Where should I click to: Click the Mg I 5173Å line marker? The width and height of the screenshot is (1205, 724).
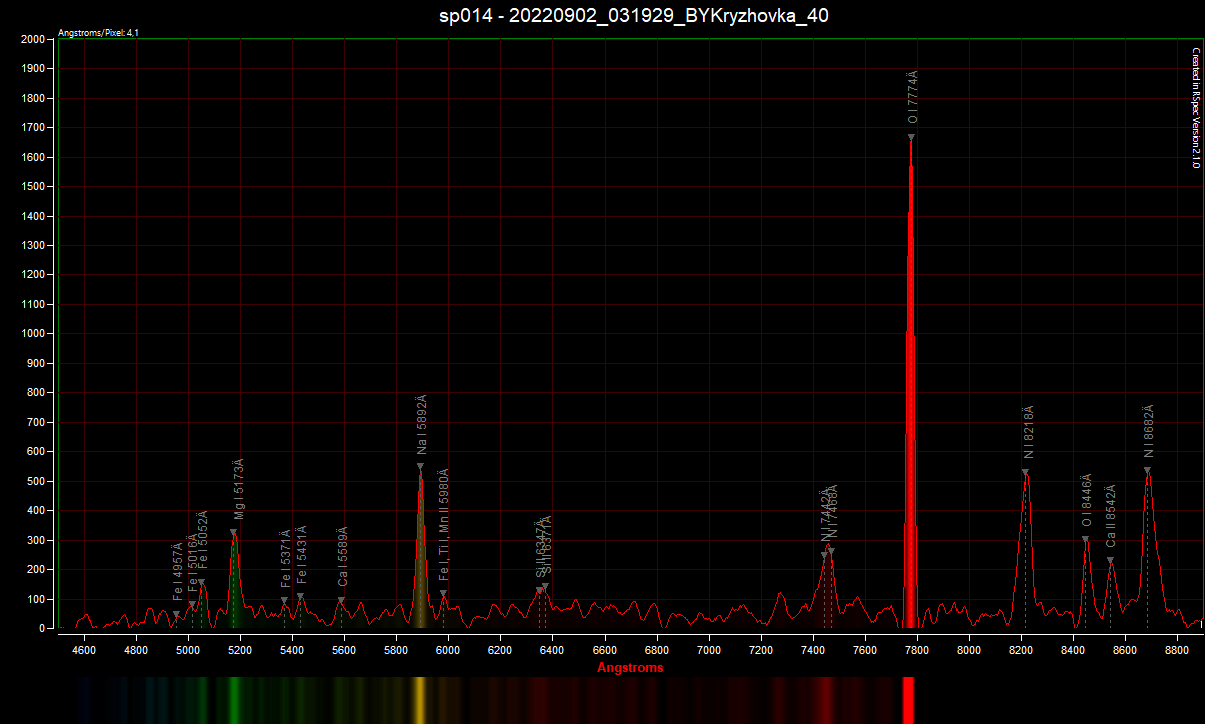point(234,532)
